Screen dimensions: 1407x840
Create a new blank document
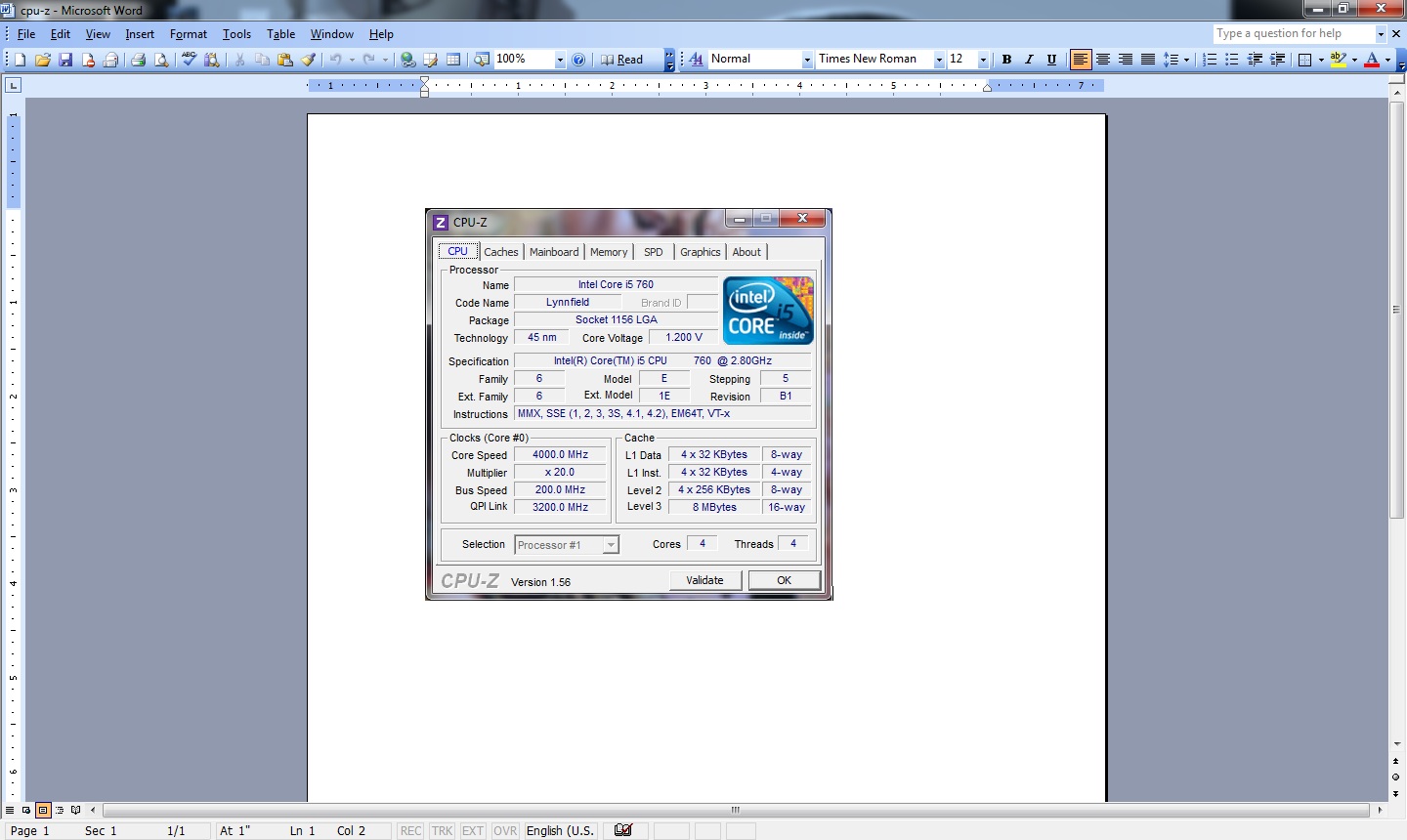[20, 60]
